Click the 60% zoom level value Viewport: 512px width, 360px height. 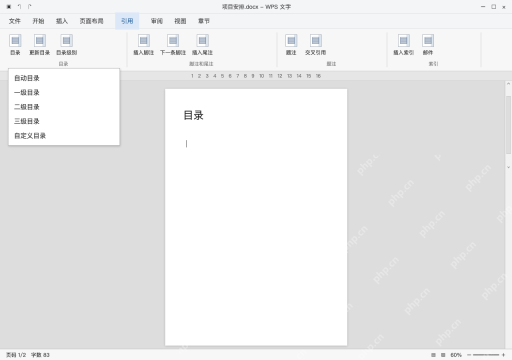point(456,355)
